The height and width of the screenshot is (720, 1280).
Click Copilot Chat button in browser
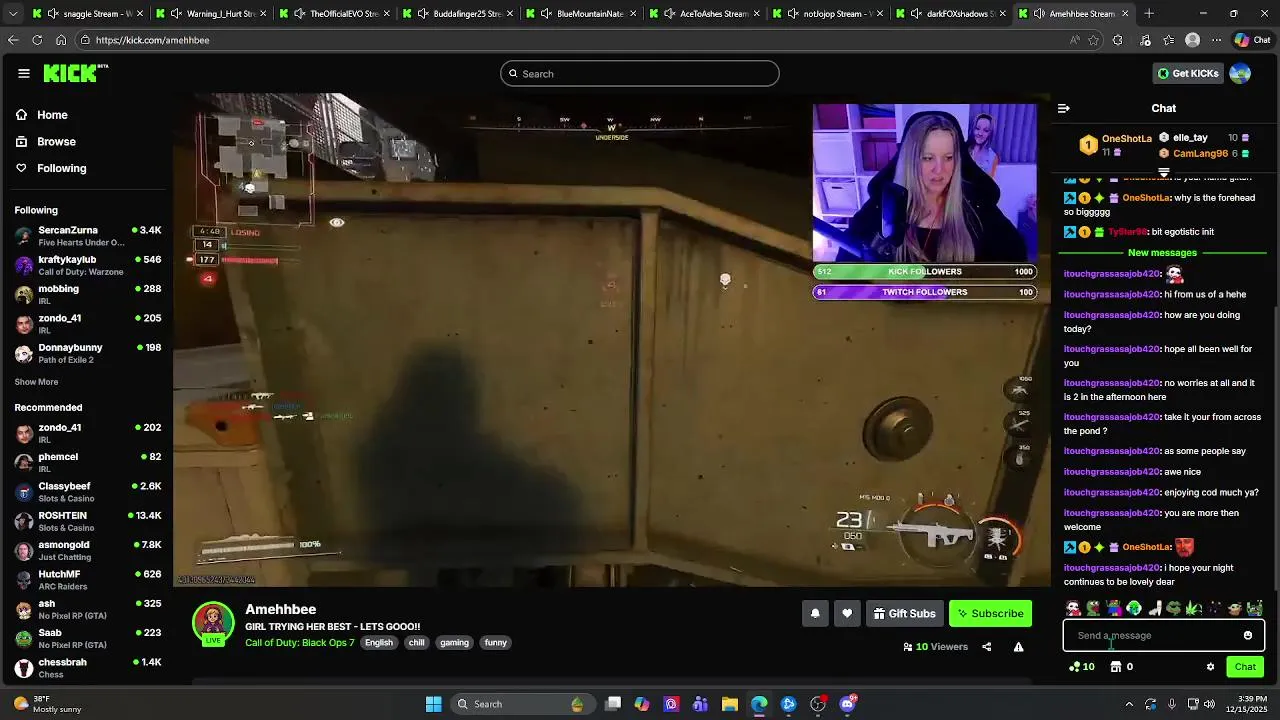[x=1252, y=40]
